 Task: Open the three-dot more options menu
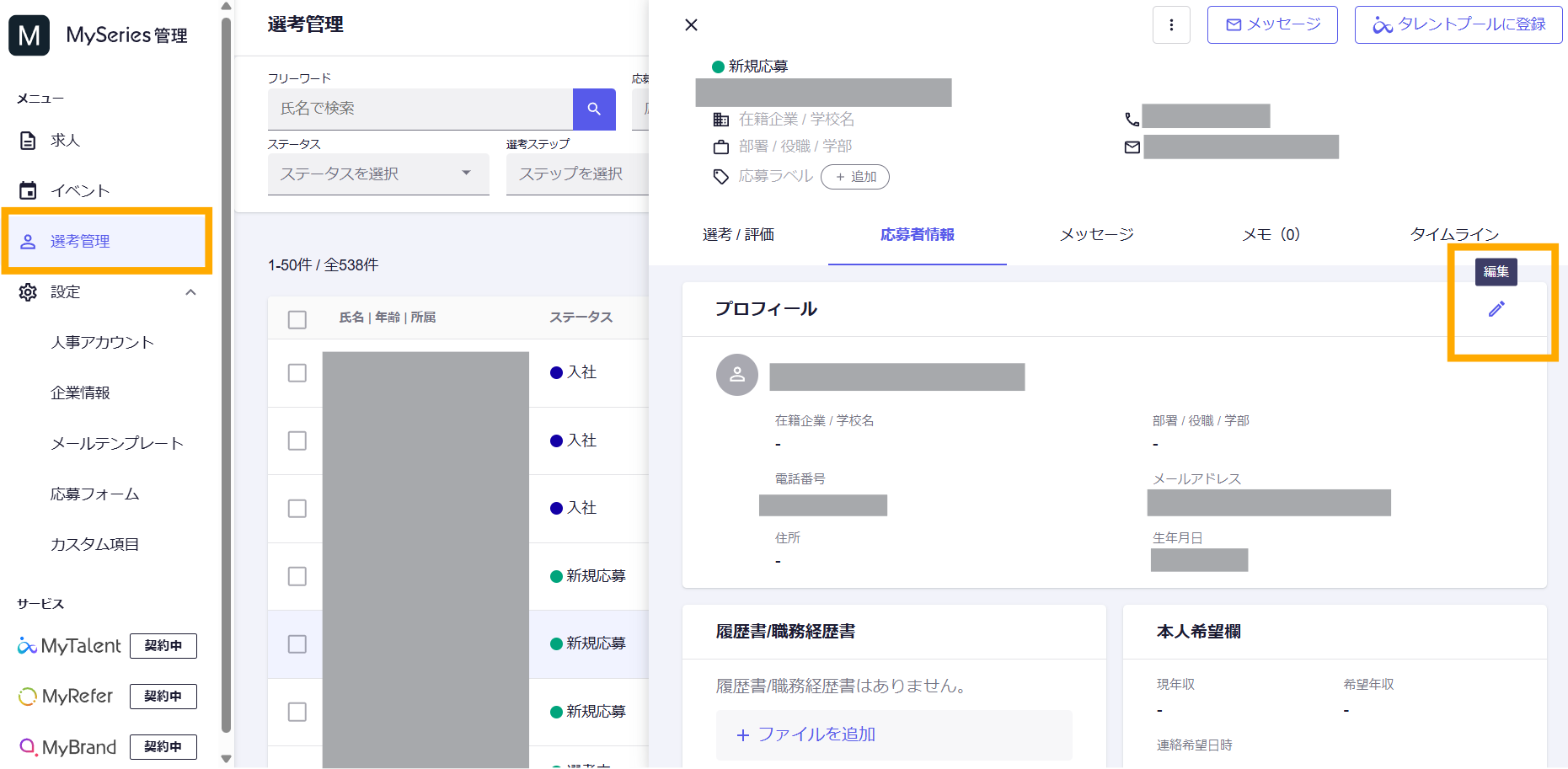pos(1170,25)
